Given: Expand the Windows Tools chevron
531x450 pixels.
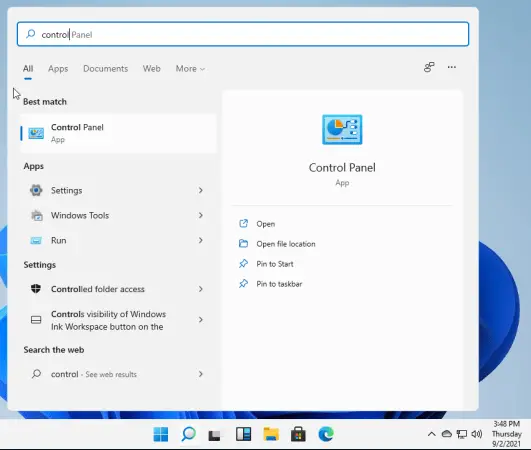Looking at the screenshot, I should pos(200,215).
